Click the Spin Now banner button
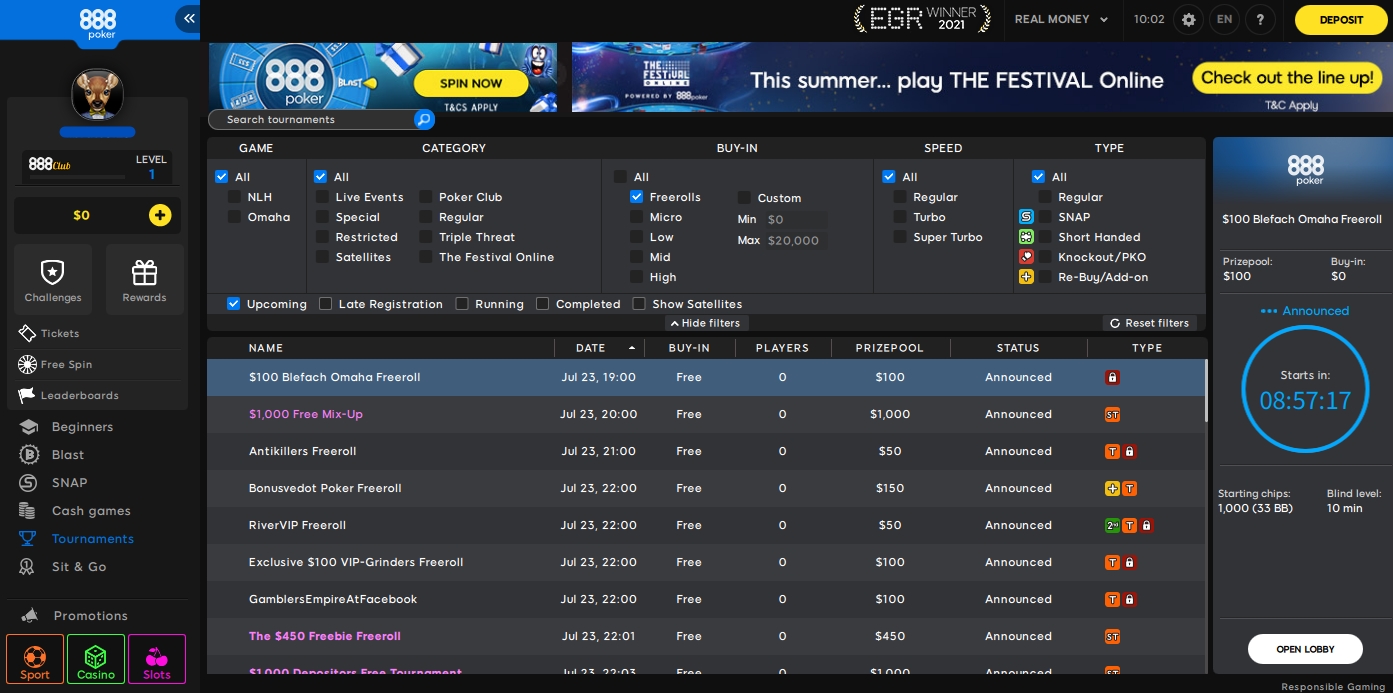Viewport: 1393px width, 693px height. [471, 83]
